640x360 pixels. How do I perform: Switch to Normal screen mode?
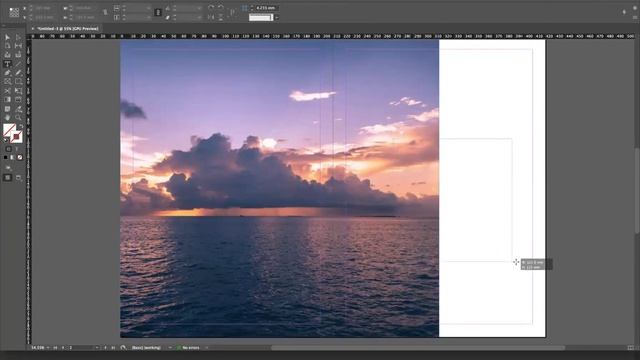[x=7, y=178]
